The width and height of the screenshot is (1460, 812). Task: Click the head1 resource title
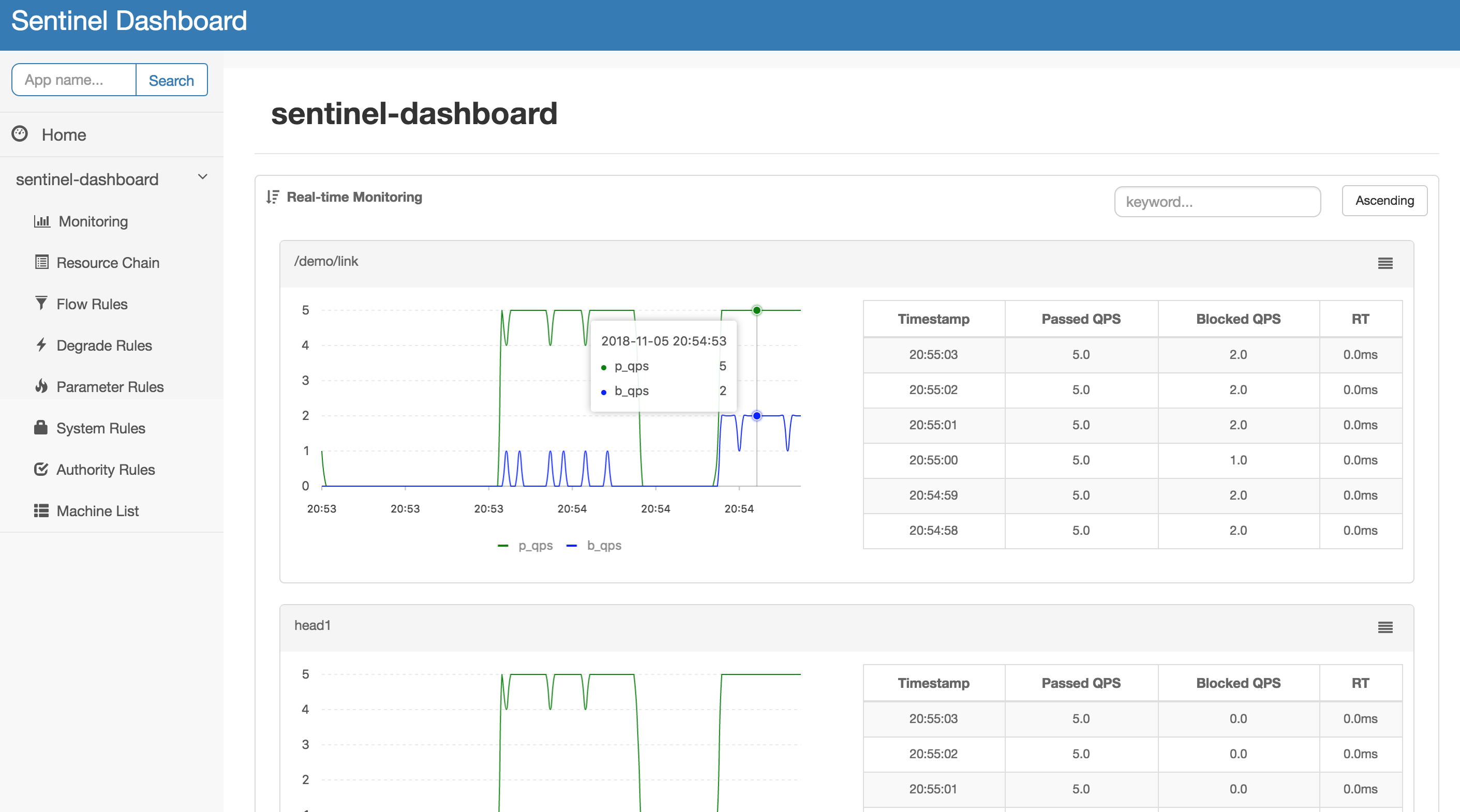click(x=312, y=625)
